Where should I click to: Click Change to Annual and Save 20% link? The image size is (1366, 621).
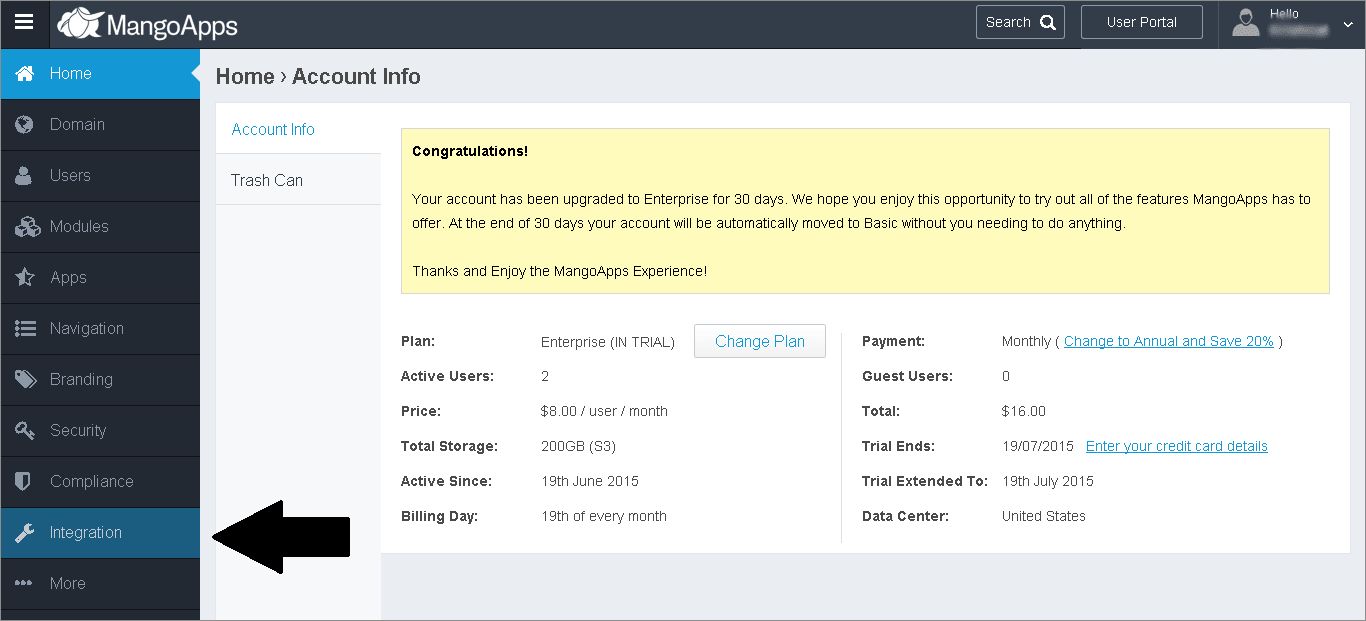tap(1168, 341)
